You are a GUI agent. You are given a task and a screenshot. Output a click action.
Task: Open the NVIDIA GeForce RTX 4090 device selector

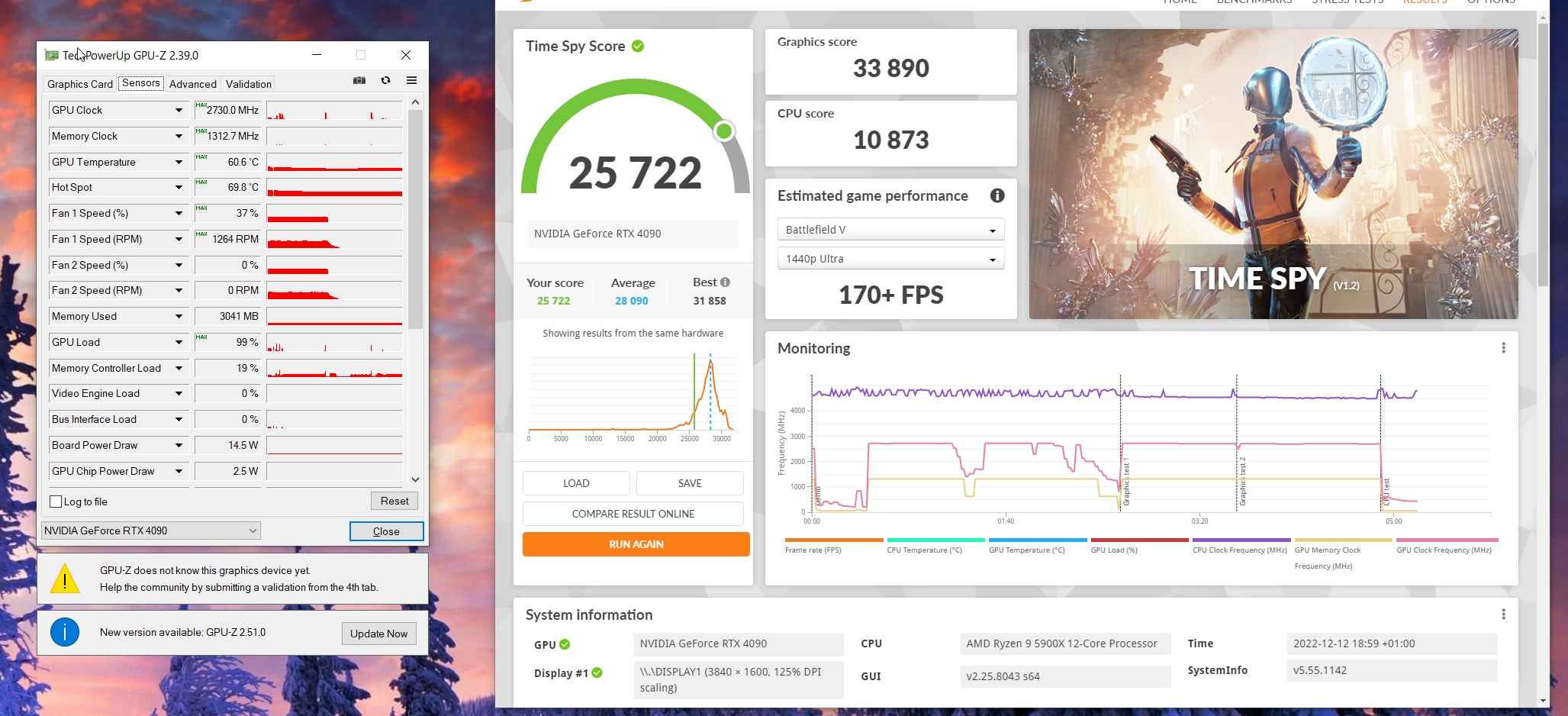pyautogui.click(x=150, y=531)
